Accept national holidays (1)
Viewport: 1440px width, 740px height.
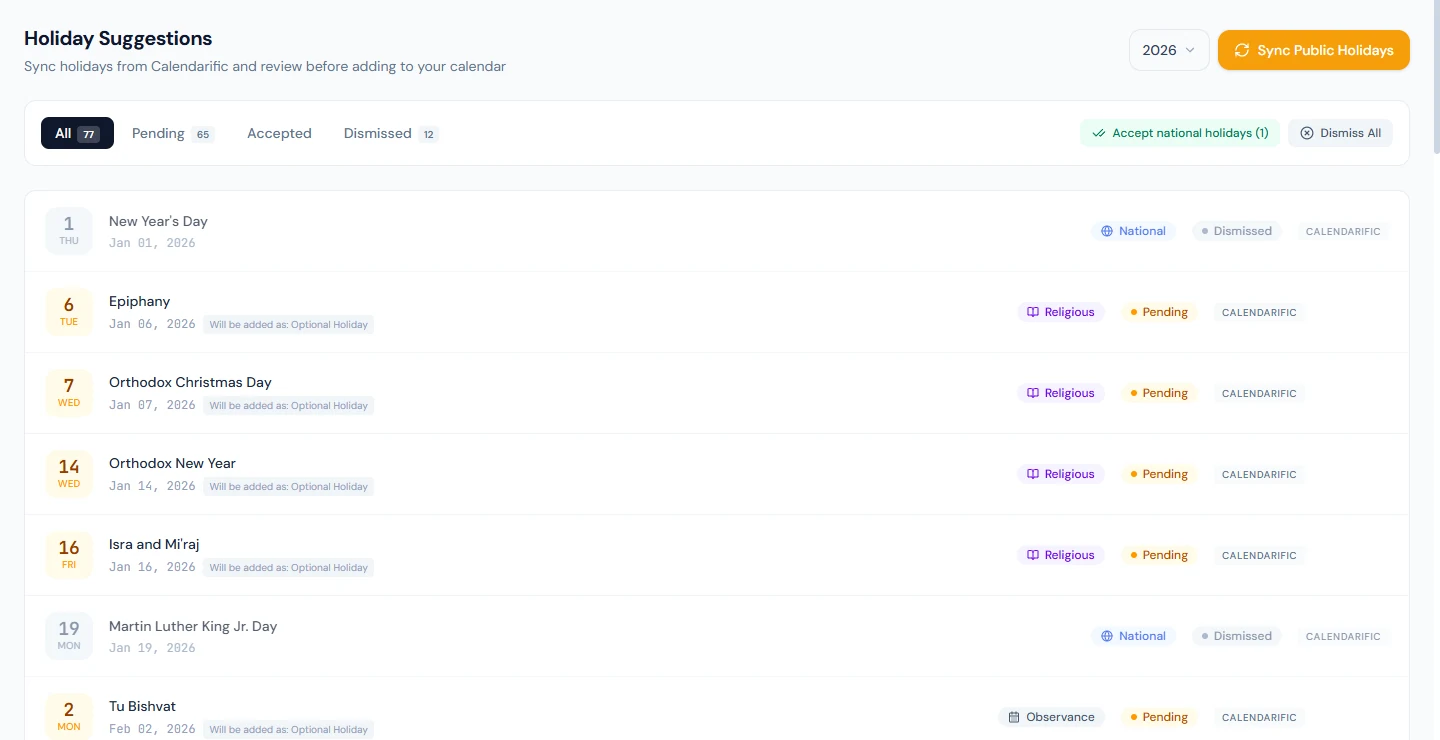pos(1180,133)
